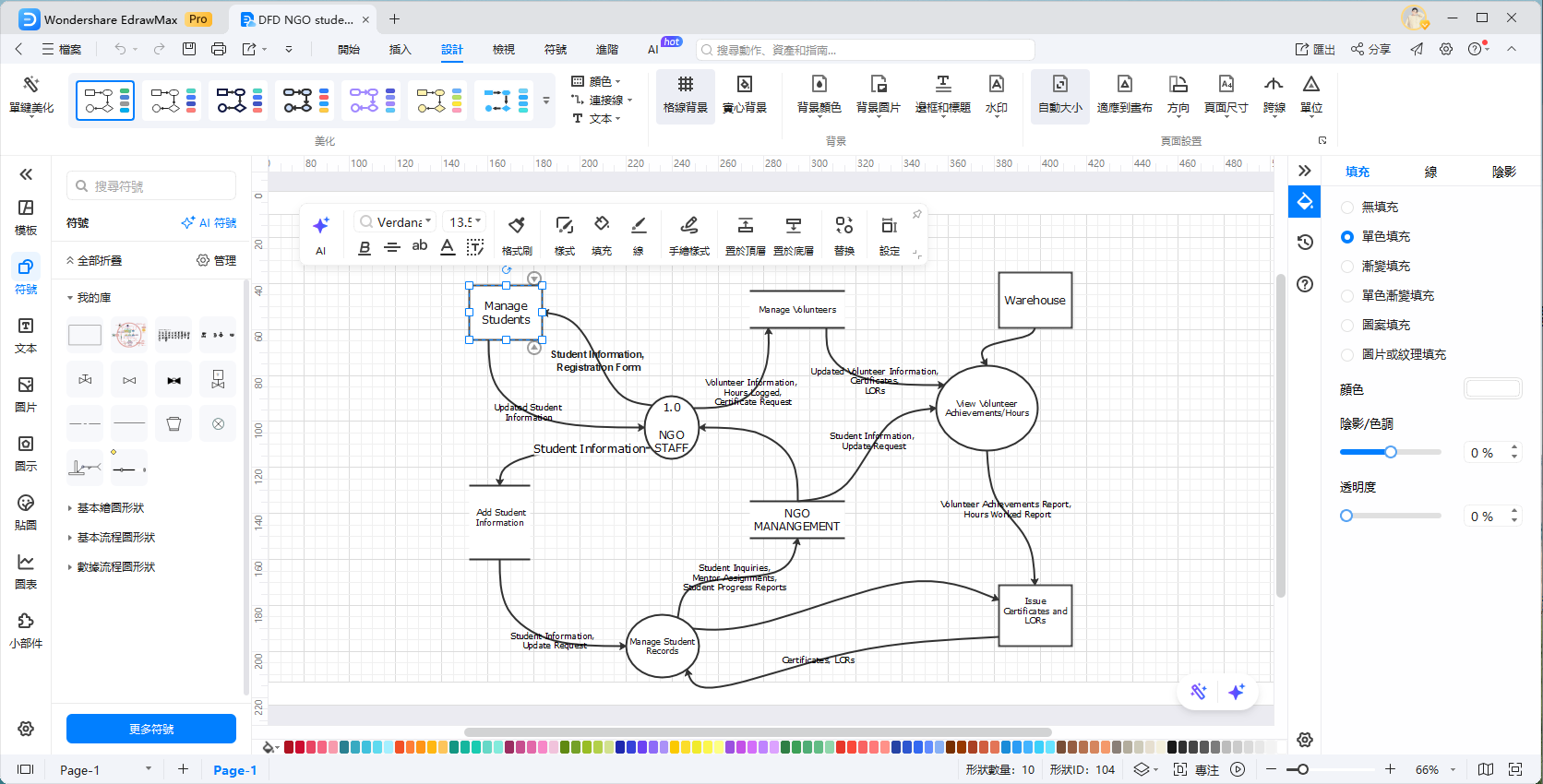1543x784 pixels.
Task: Click the 透明度 transparency slider handle
Action: (x=1346, y=516)
